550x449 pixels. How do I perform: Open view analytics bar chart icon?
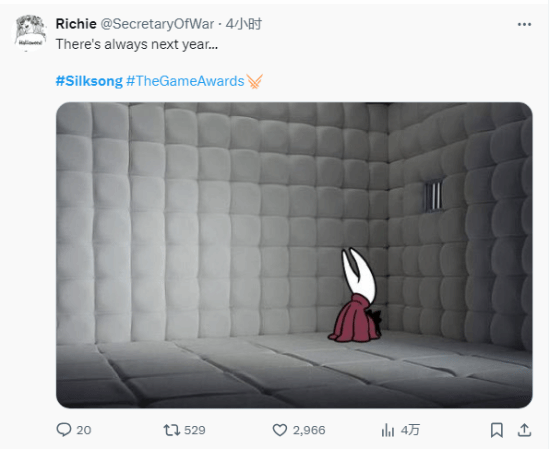(388, 430)
